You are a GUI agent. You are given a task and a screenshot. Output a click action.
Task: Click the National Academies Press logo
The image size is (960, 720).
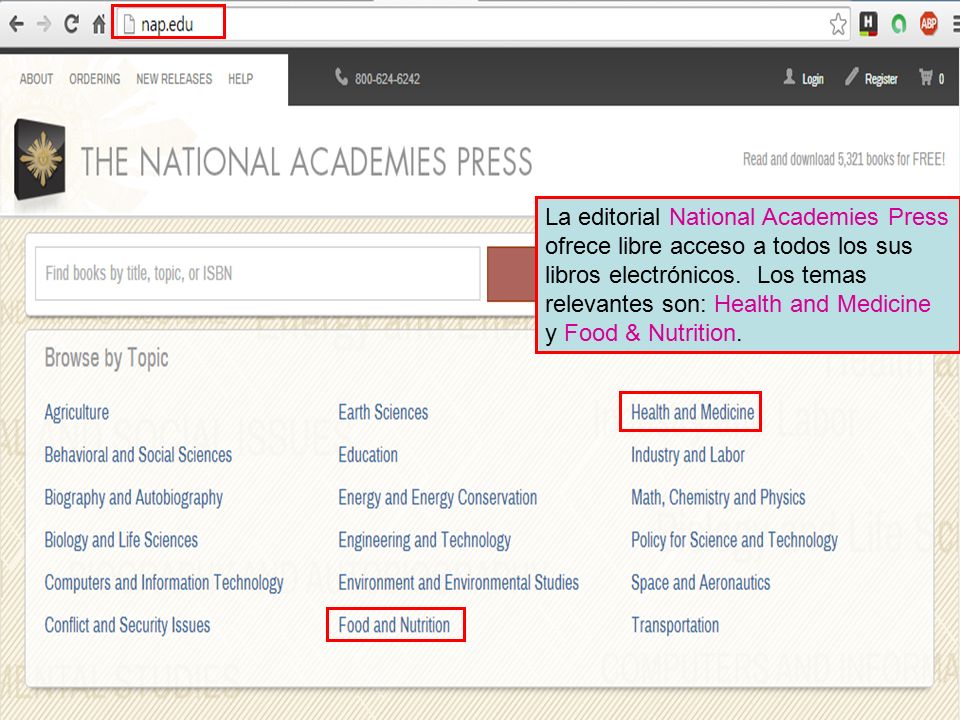[40, 159]
